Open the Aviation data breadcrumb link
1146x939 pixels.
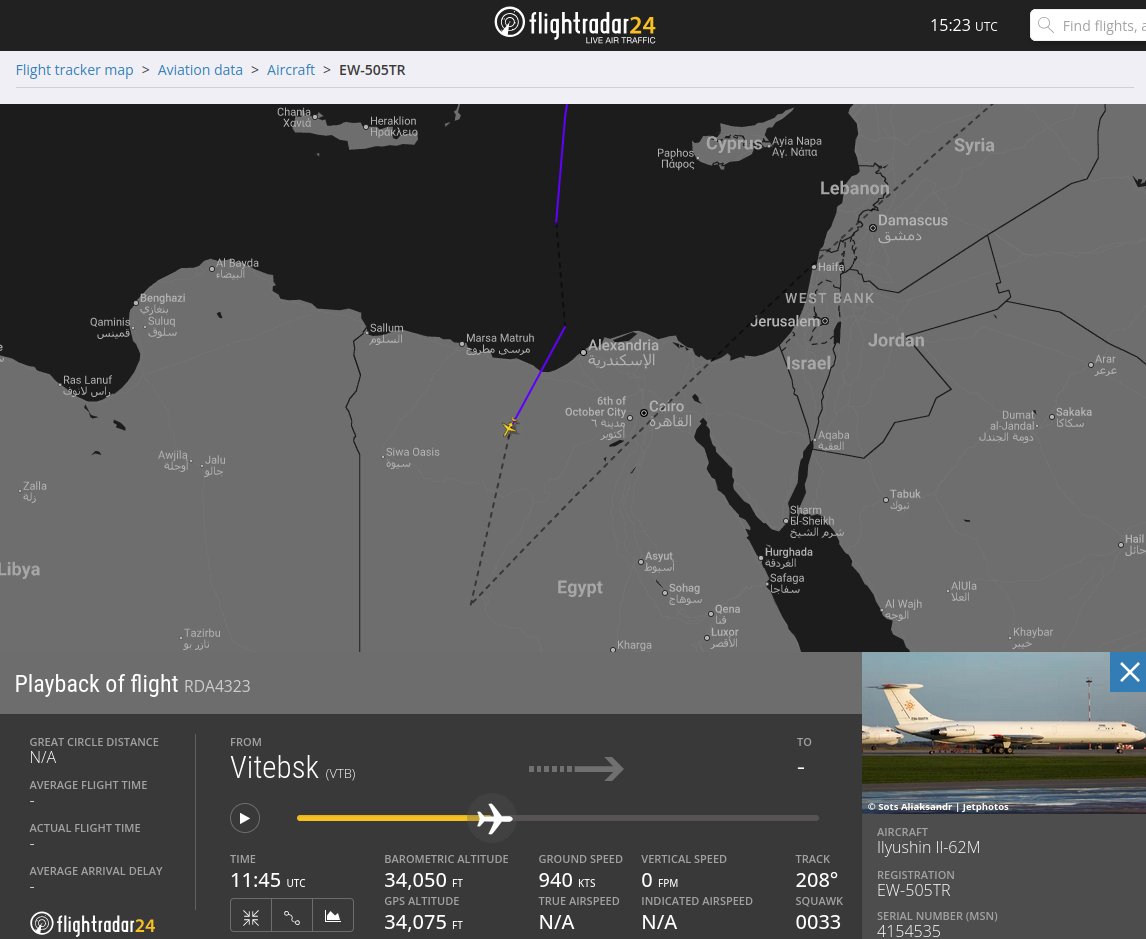click(x=200, y=70)
